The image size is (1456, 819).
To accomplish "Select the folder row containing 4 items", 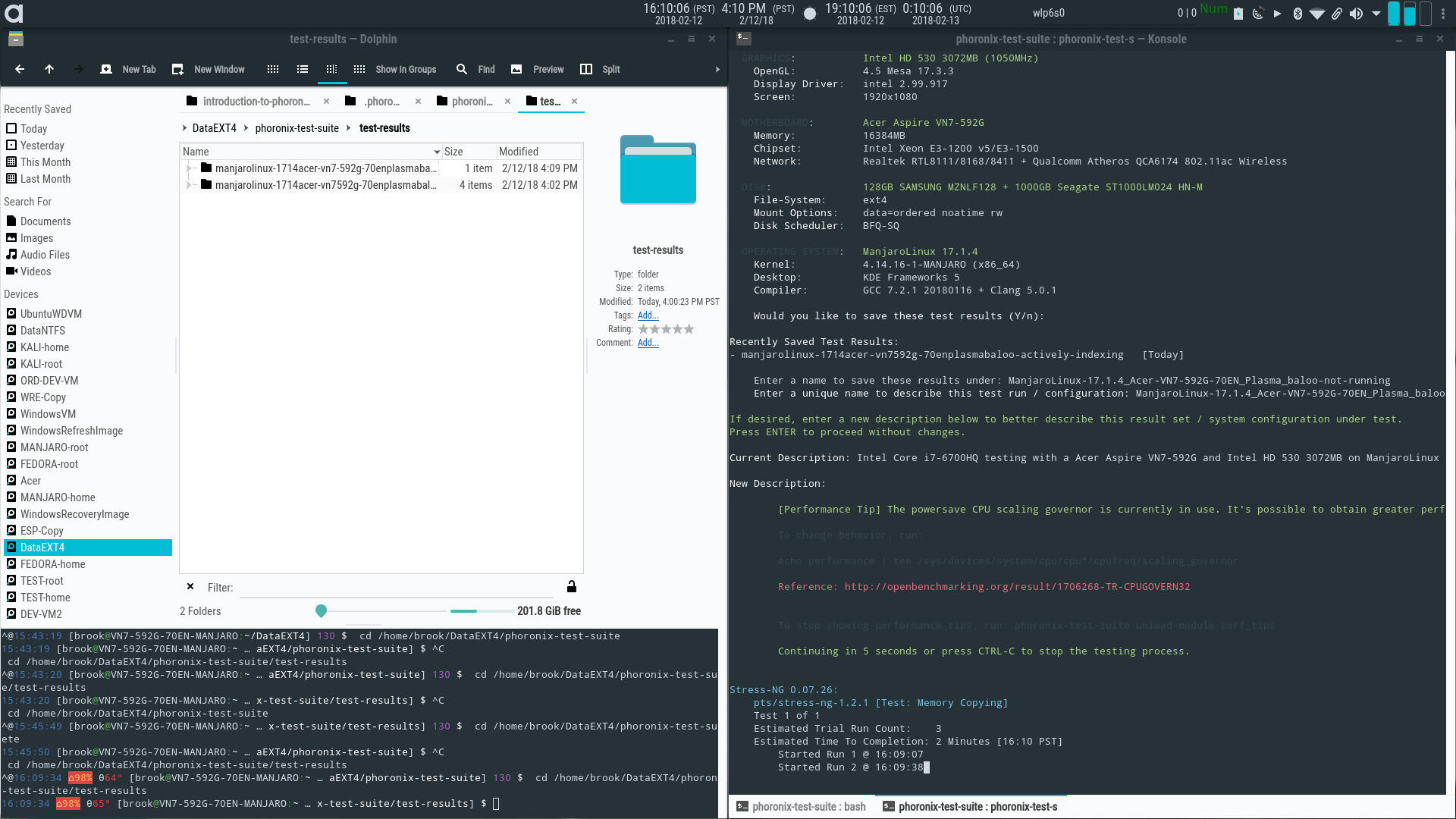I will point(381,185).
